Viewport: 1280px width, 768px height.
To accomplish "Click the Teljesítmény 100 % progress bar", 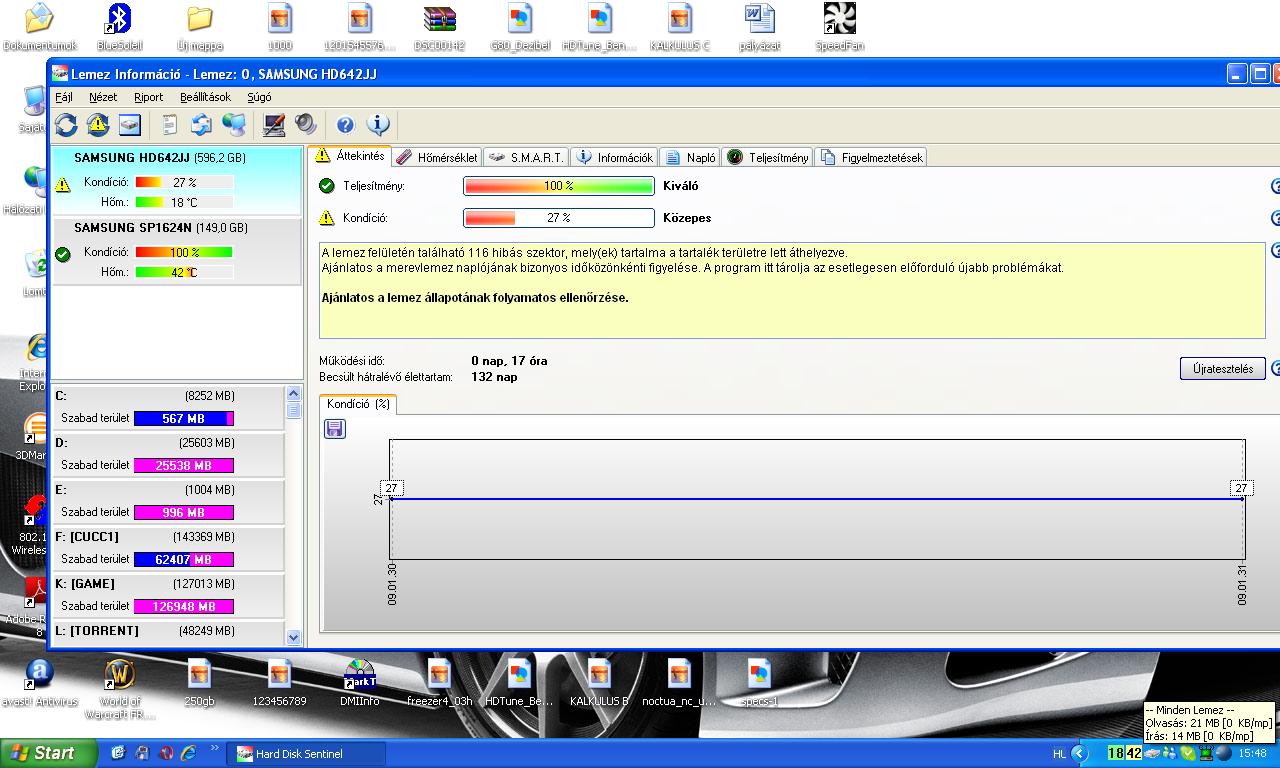I will click(x=558, y=186).
